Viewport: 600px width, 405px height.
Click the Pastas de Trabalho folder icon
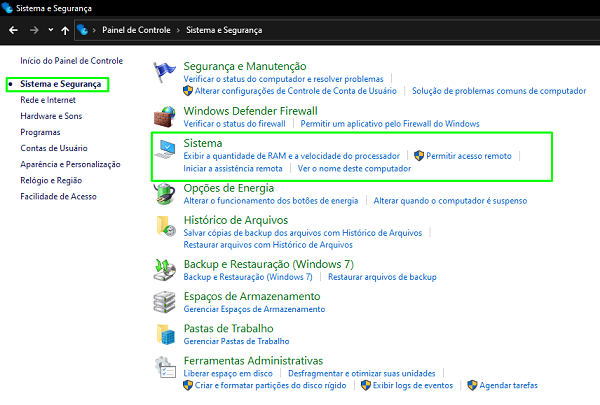[x=166, y=334]
